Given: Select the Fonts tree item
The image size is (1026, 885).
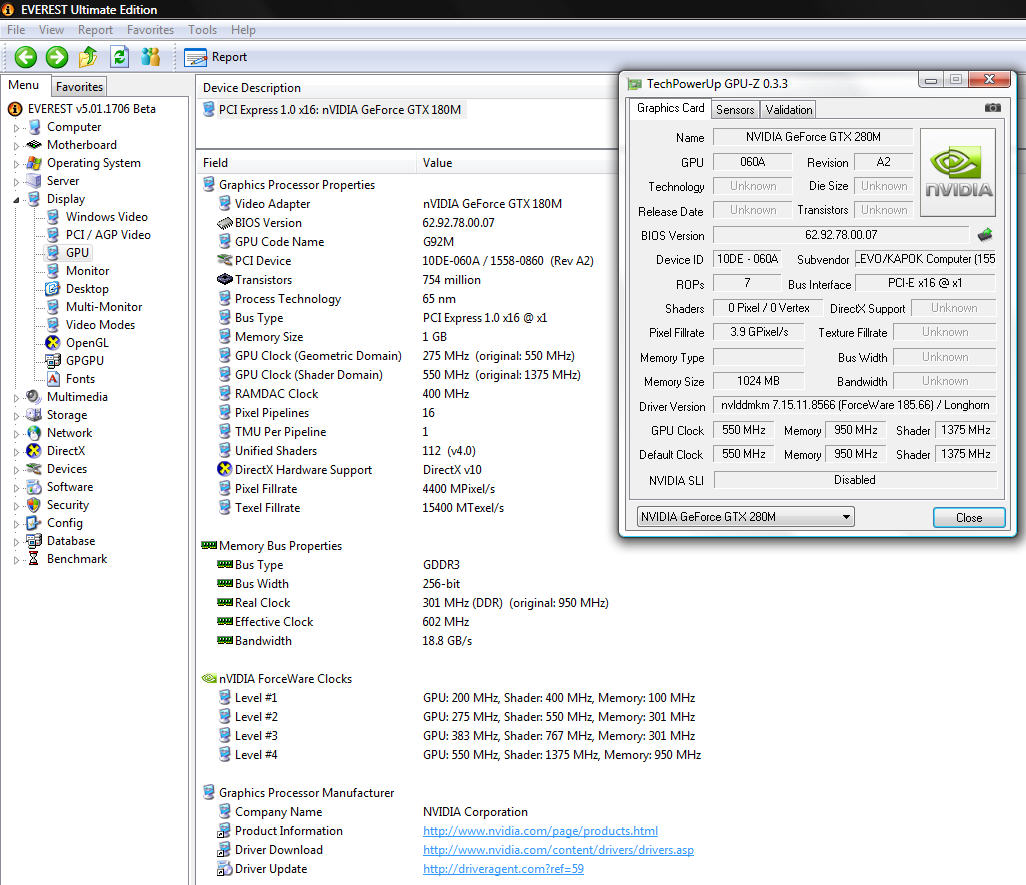Looking at the screenshot, I should (80, 379).
